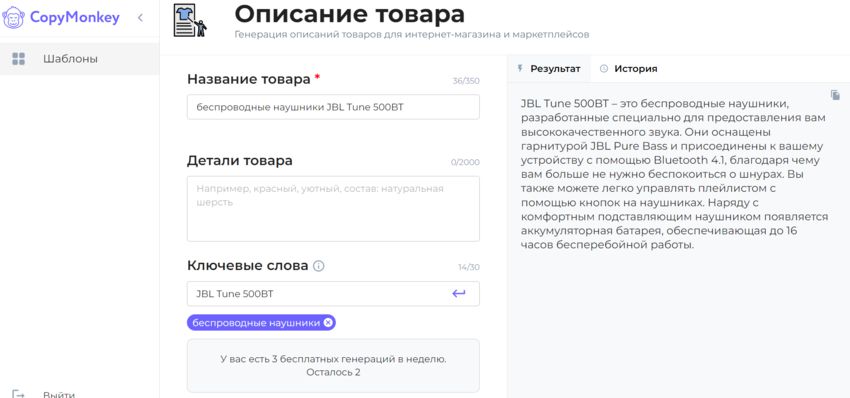Click the Название товара label
Screen dimensions: 850x398
point(249,79)
